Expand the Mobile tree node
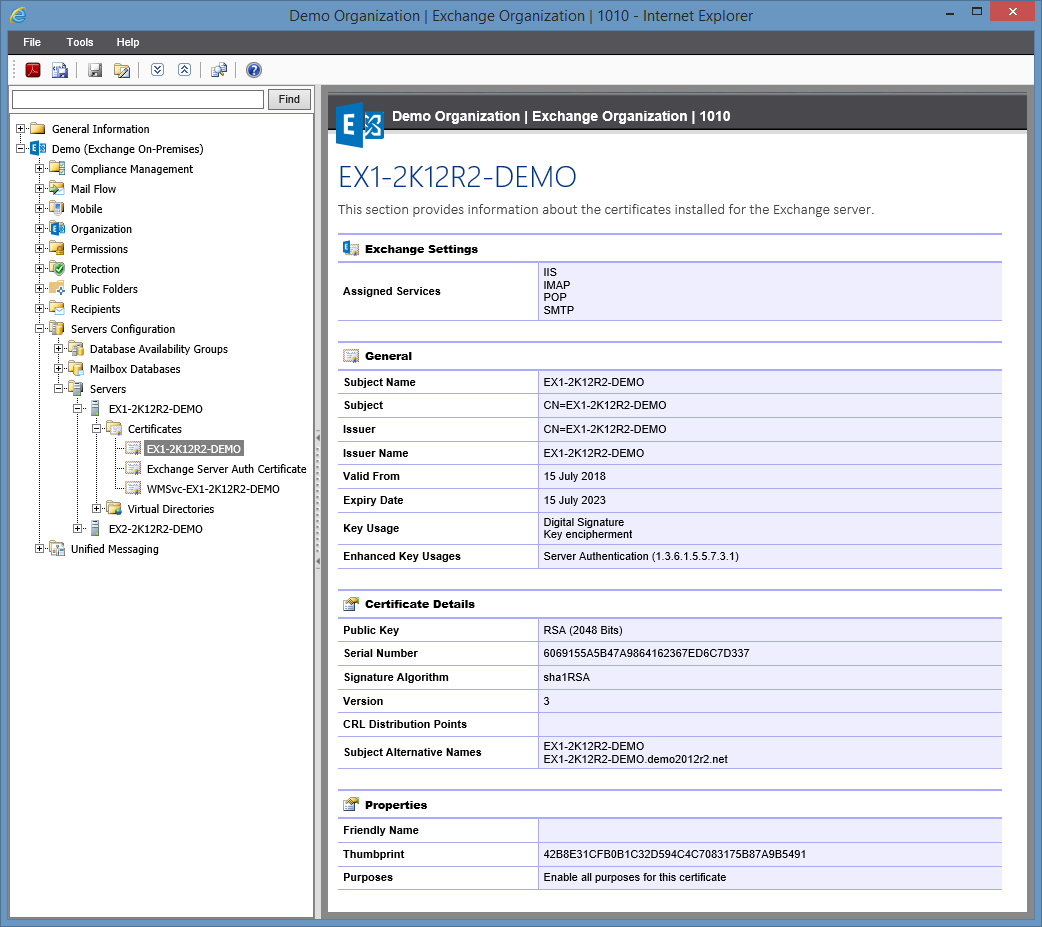 39,209
